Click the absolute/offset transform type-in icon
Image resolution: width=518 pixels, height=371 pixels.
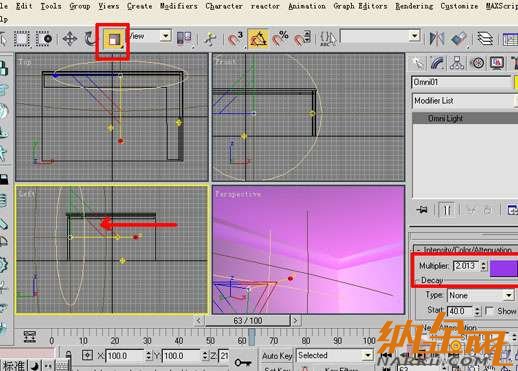87,355
